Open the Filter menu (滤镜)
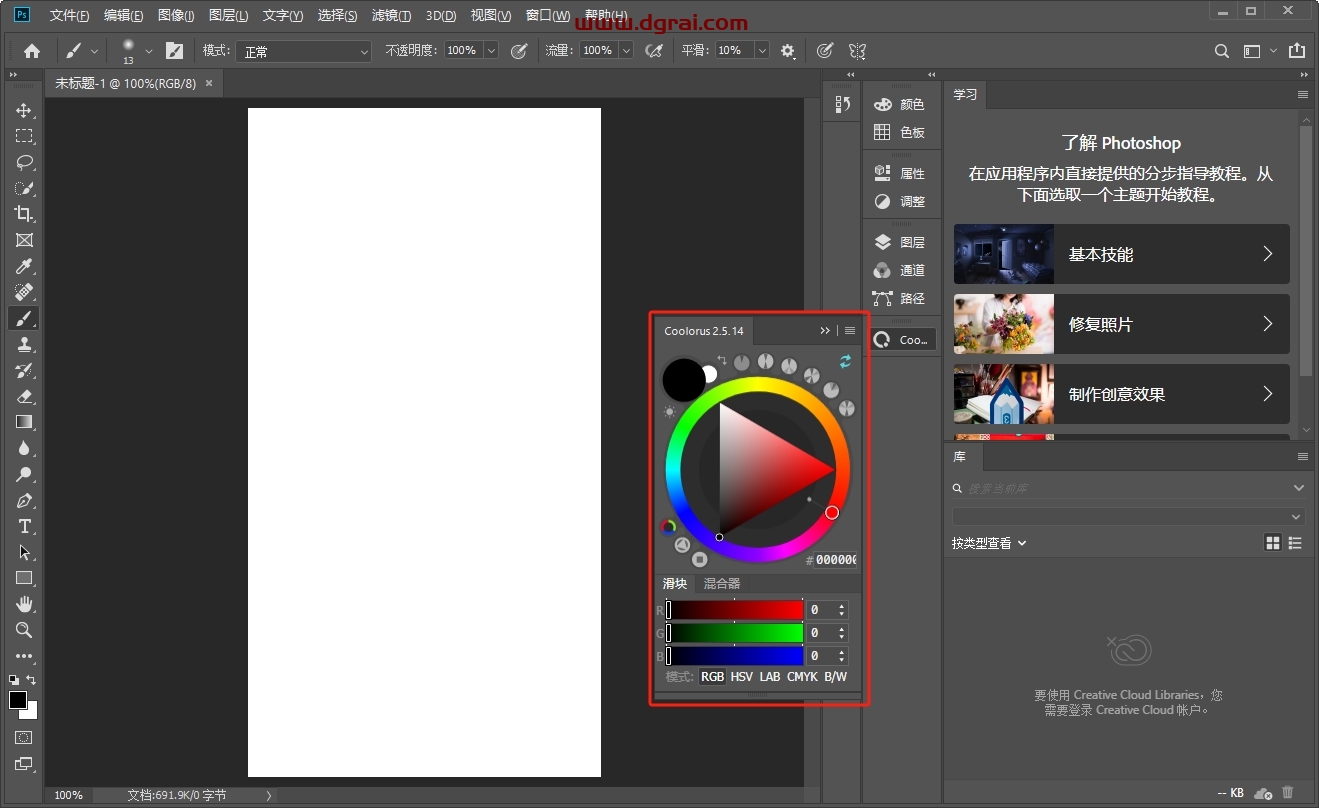 [x=390, y=16]
